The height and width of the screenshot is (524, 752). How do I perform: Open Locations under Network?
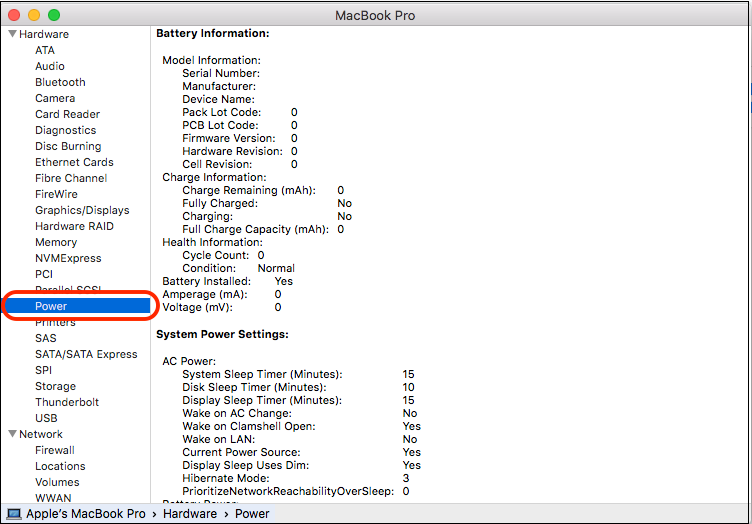(x=60, y=466)
